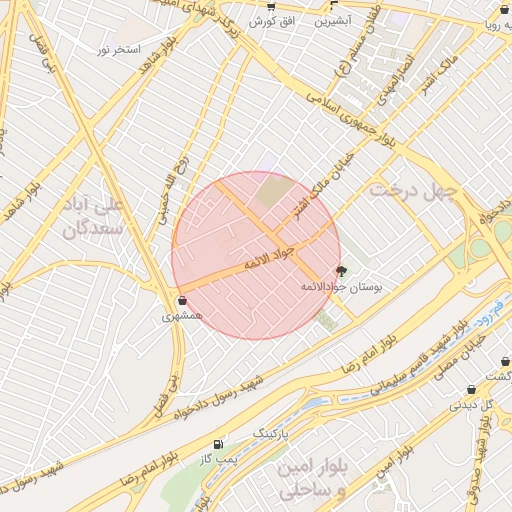Select the basket icon above the گشت label
The image size is (512, 512).
tap(505, 361)
